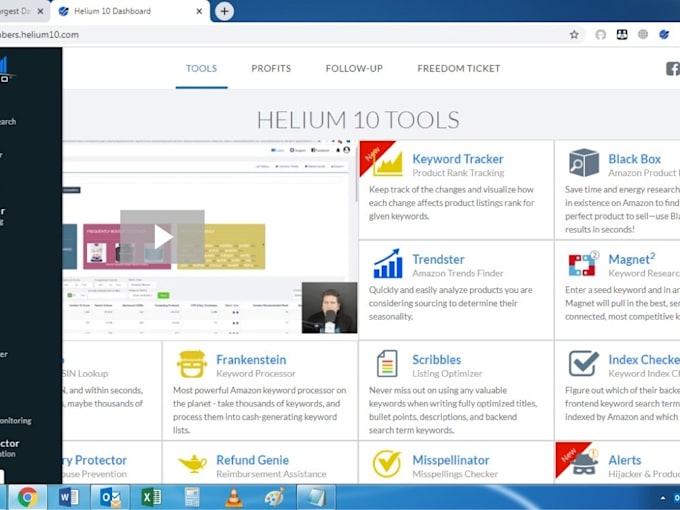Click the presenter webcam thumbnail in the video
This screenshot has width=680, height=510.
click(329, 307)
